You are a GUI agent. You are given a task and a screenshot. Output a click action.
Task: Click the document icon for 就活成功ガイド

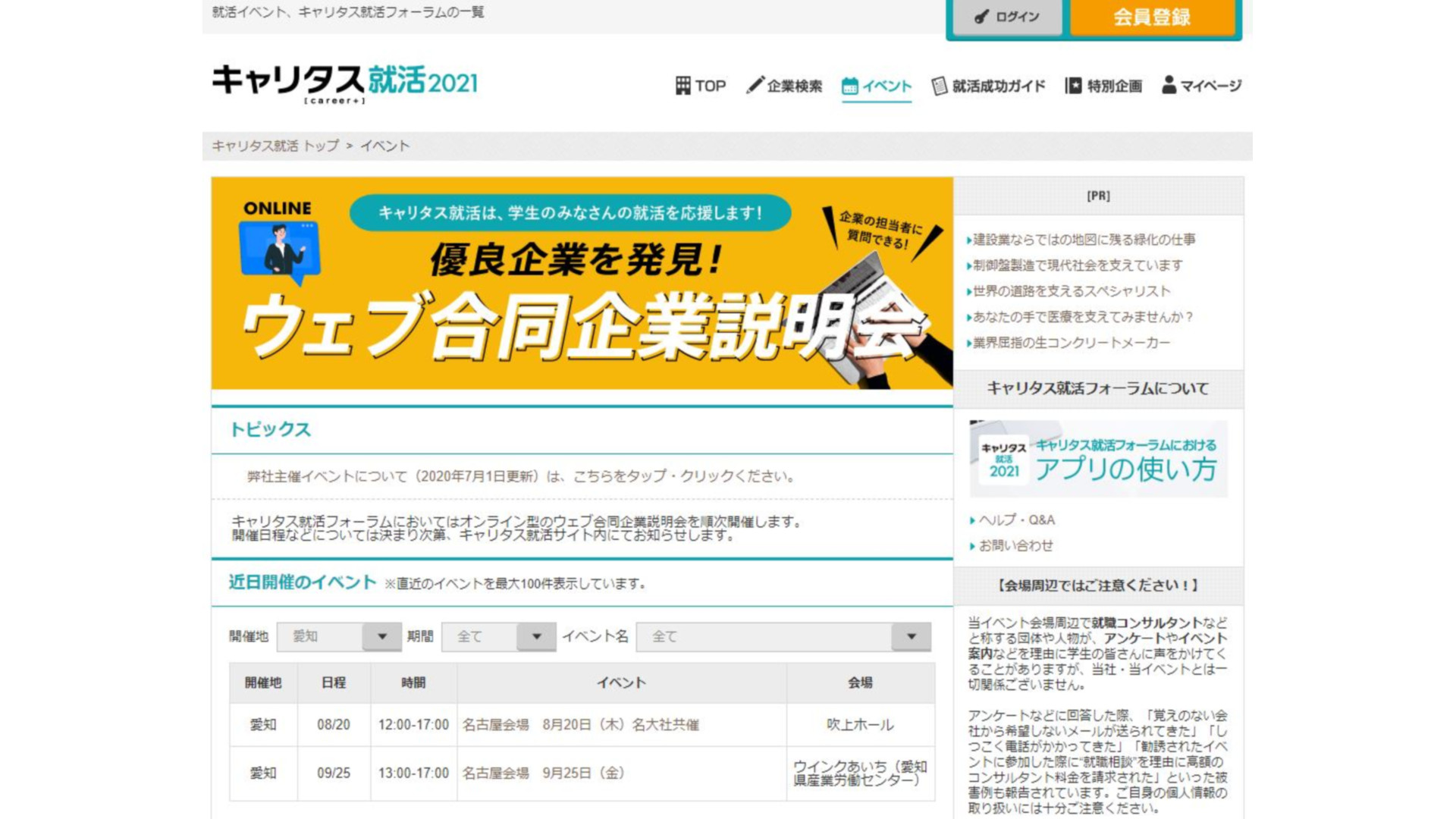(939, 86)
